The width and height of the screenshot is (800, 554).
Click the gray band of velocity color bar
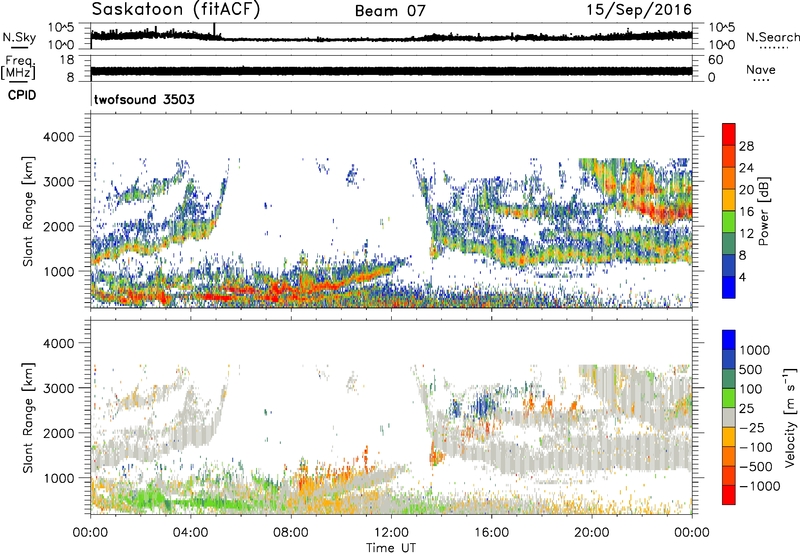[x=729, y=417]
